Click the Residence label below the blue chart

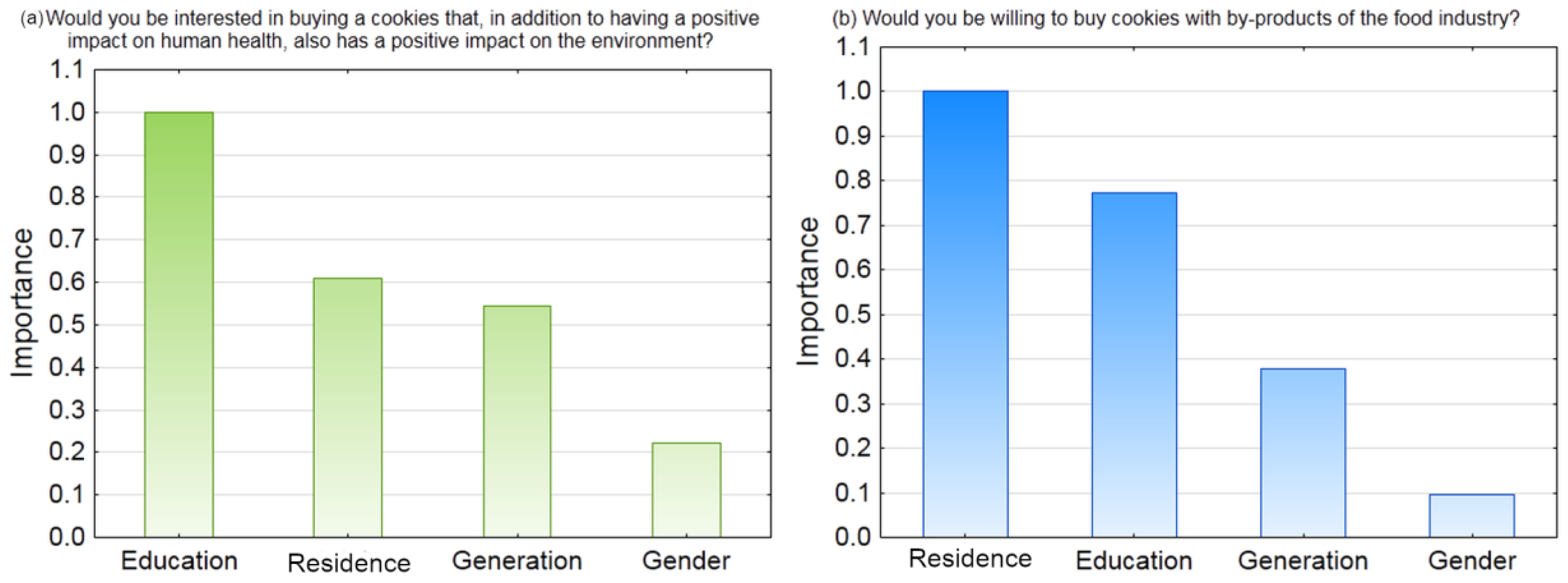(x=970, y=559)
